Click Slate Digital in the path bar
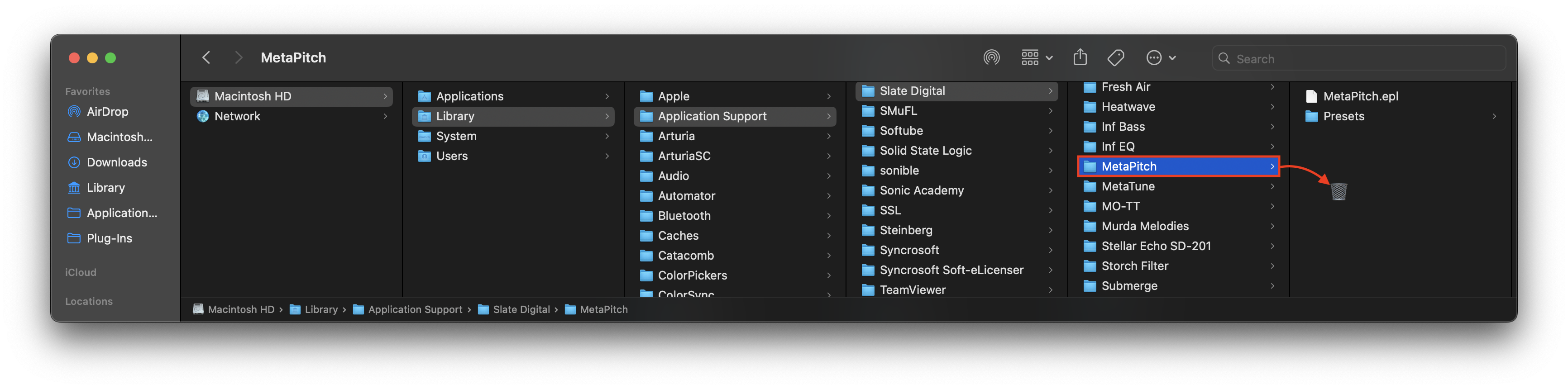1568x389 pixels. [x=514, y=309]
